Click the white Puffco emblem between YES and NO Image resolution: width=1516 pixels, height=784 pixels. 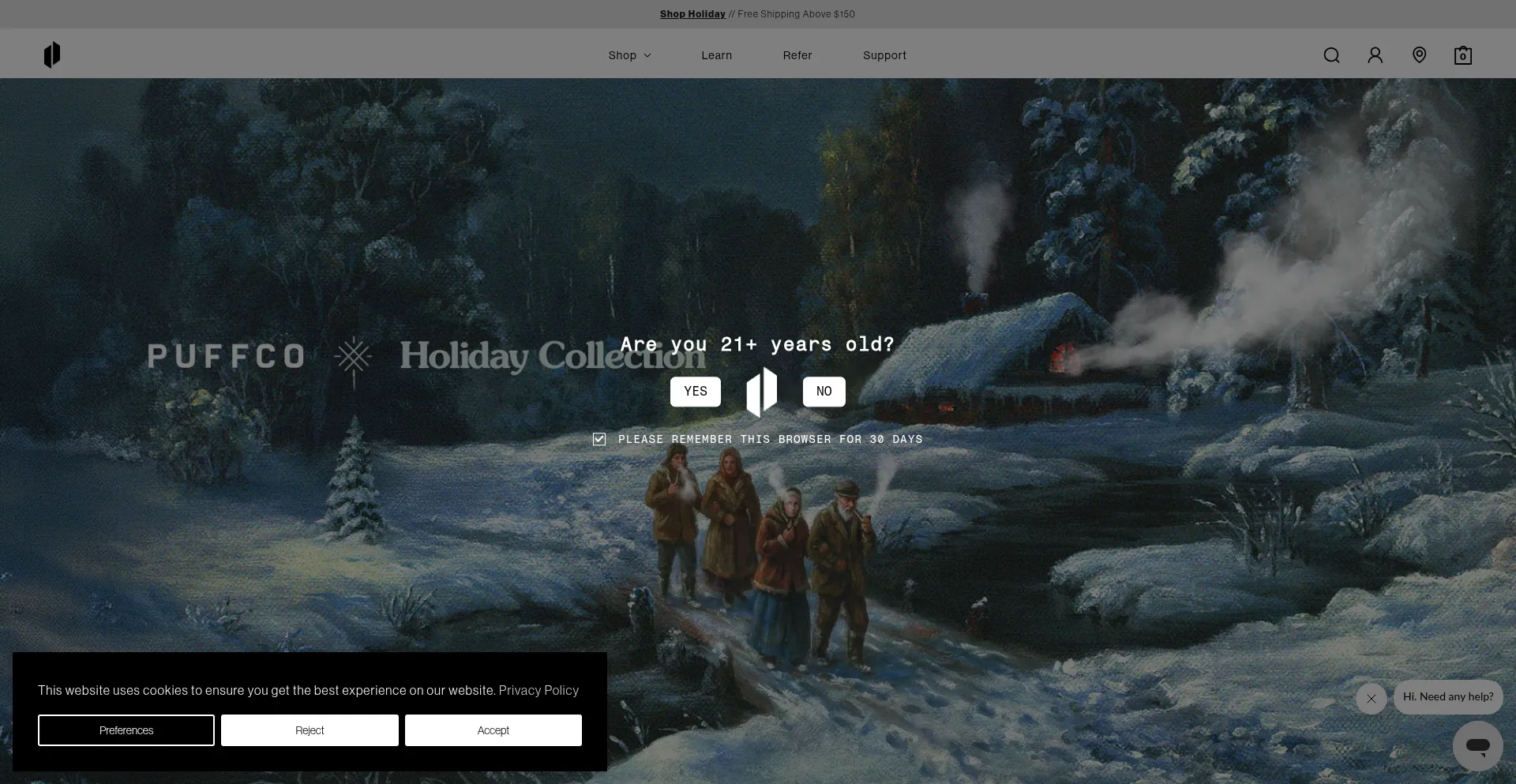762,392
